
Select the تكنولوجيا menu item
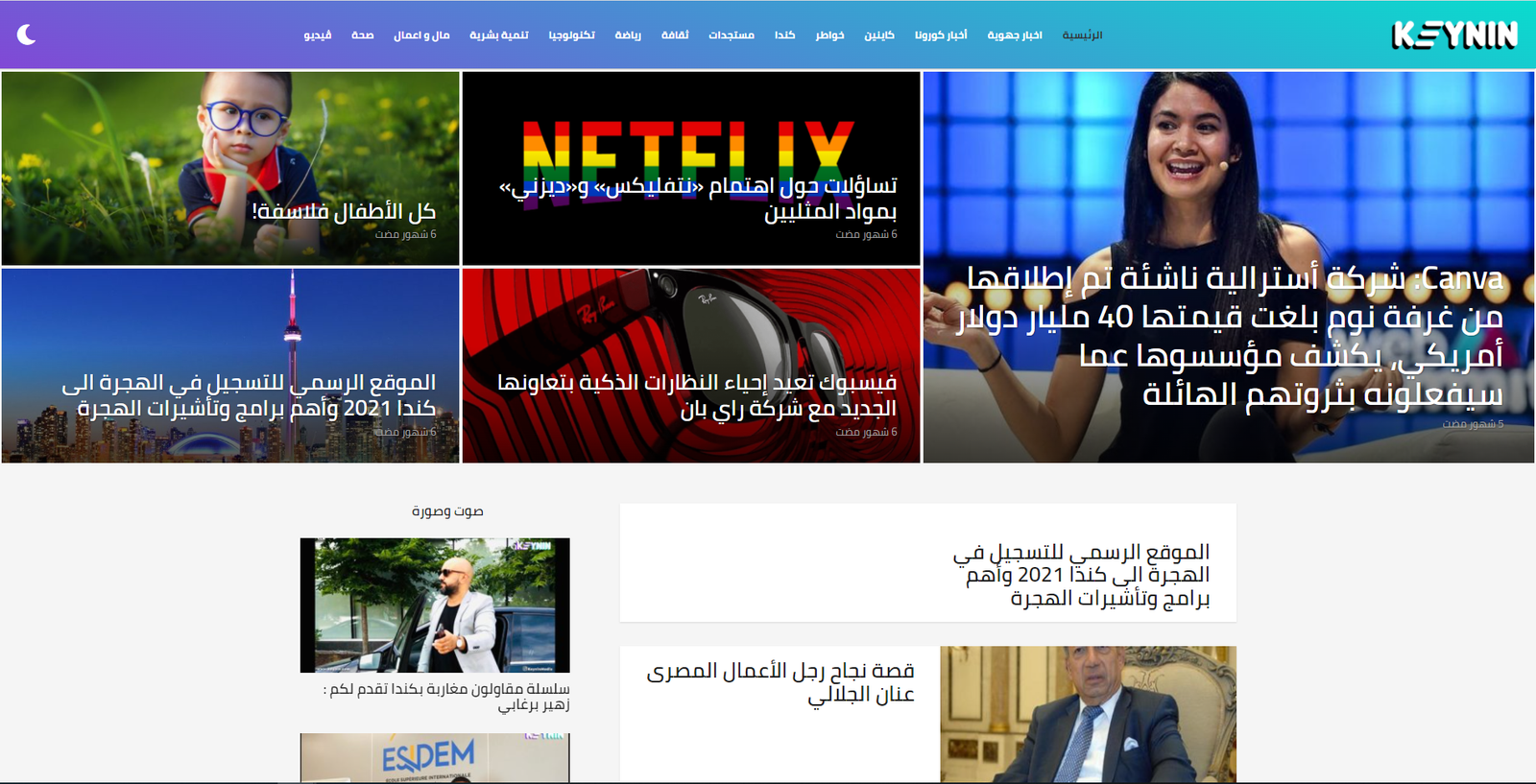[x=571, y=36]
